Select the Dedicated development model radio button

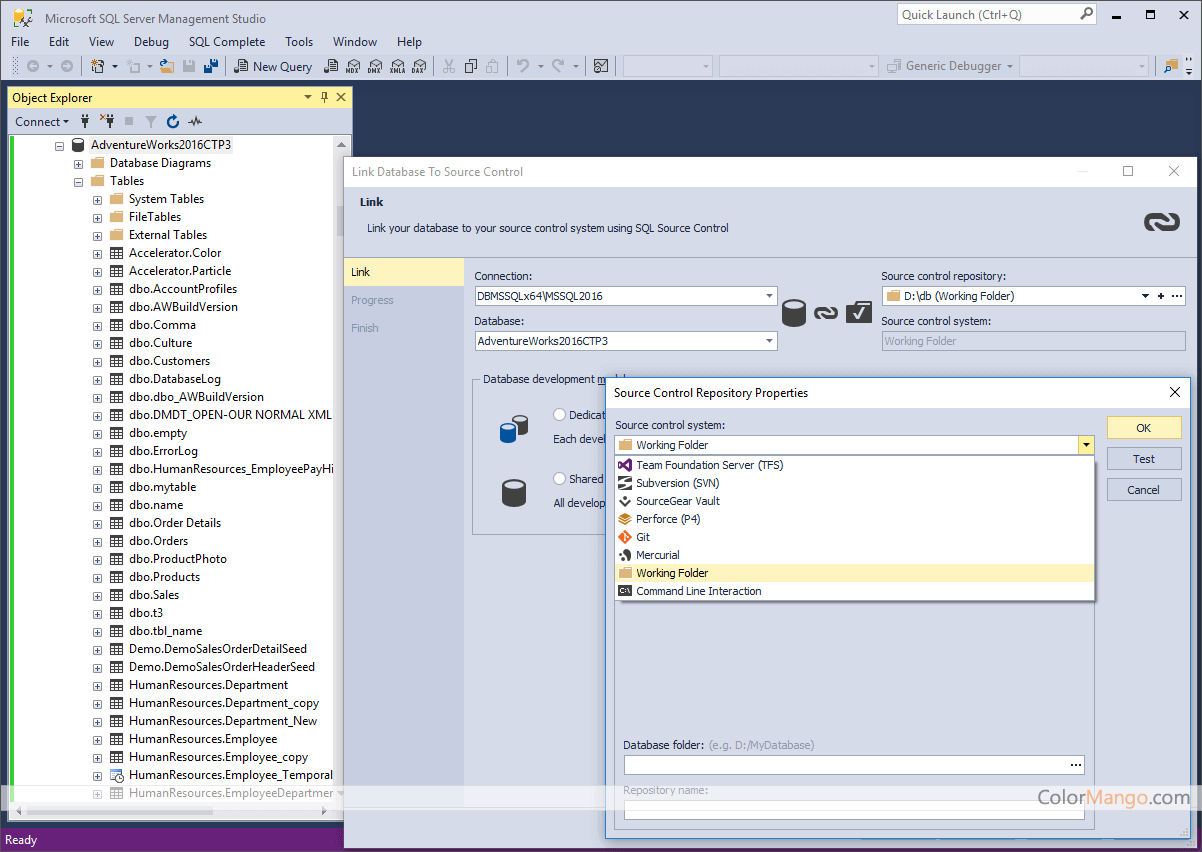(x=560, y=414)
